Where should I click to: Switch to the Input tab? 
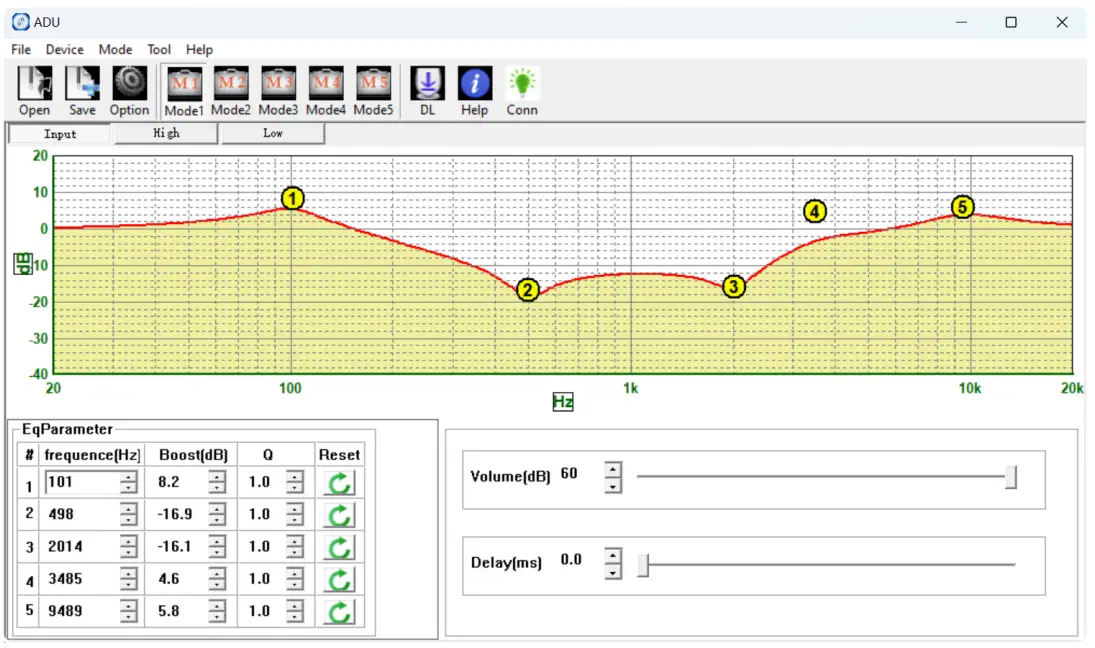coord(59,133)
